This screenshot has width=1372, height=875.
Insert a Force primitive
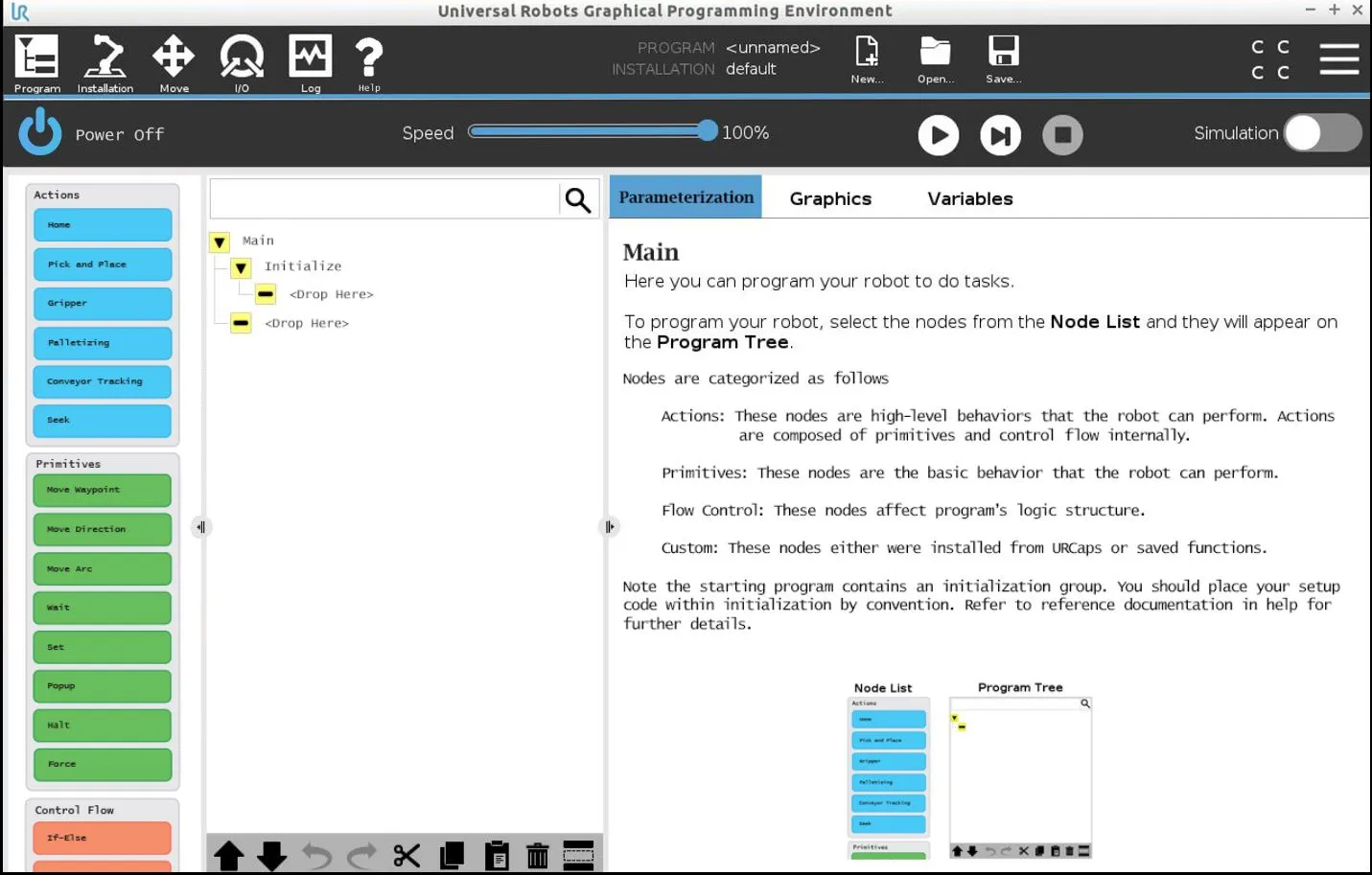103,765
